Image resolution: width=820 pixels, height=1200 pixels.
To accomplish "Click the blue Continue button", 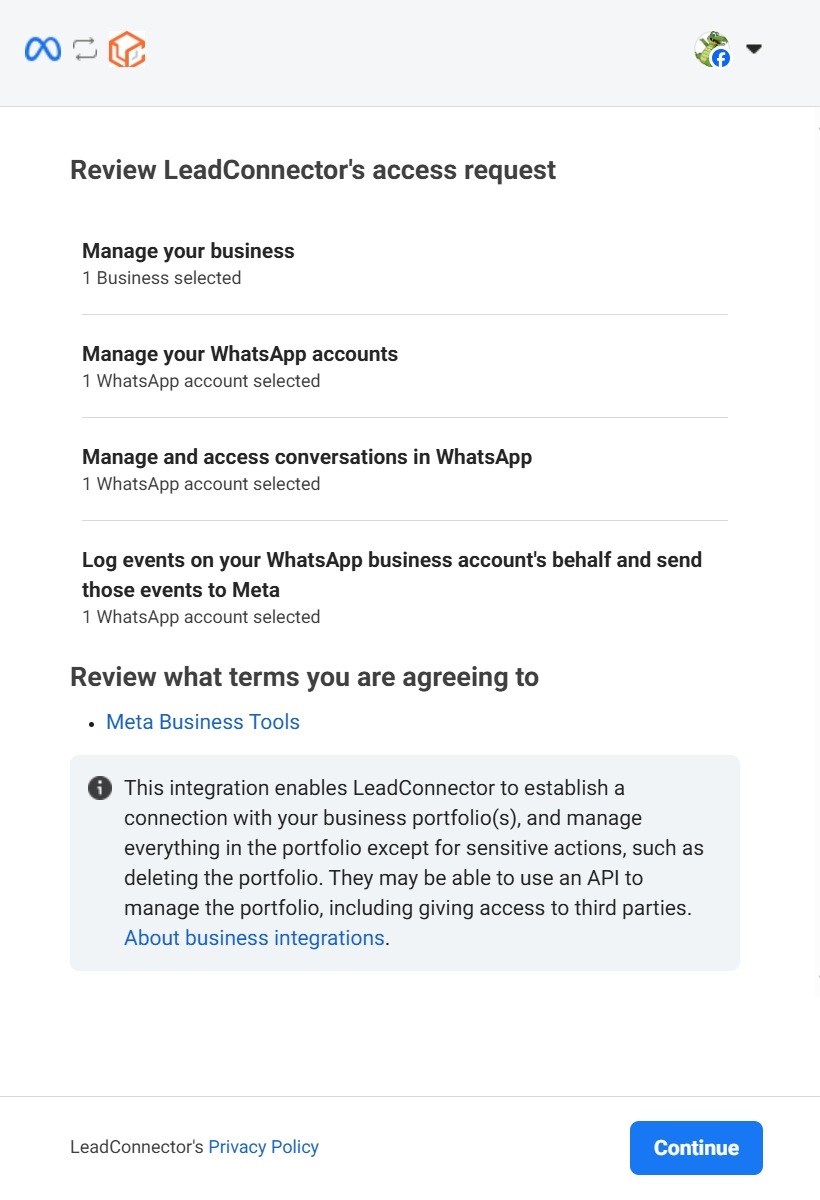I will (696, 1148).
